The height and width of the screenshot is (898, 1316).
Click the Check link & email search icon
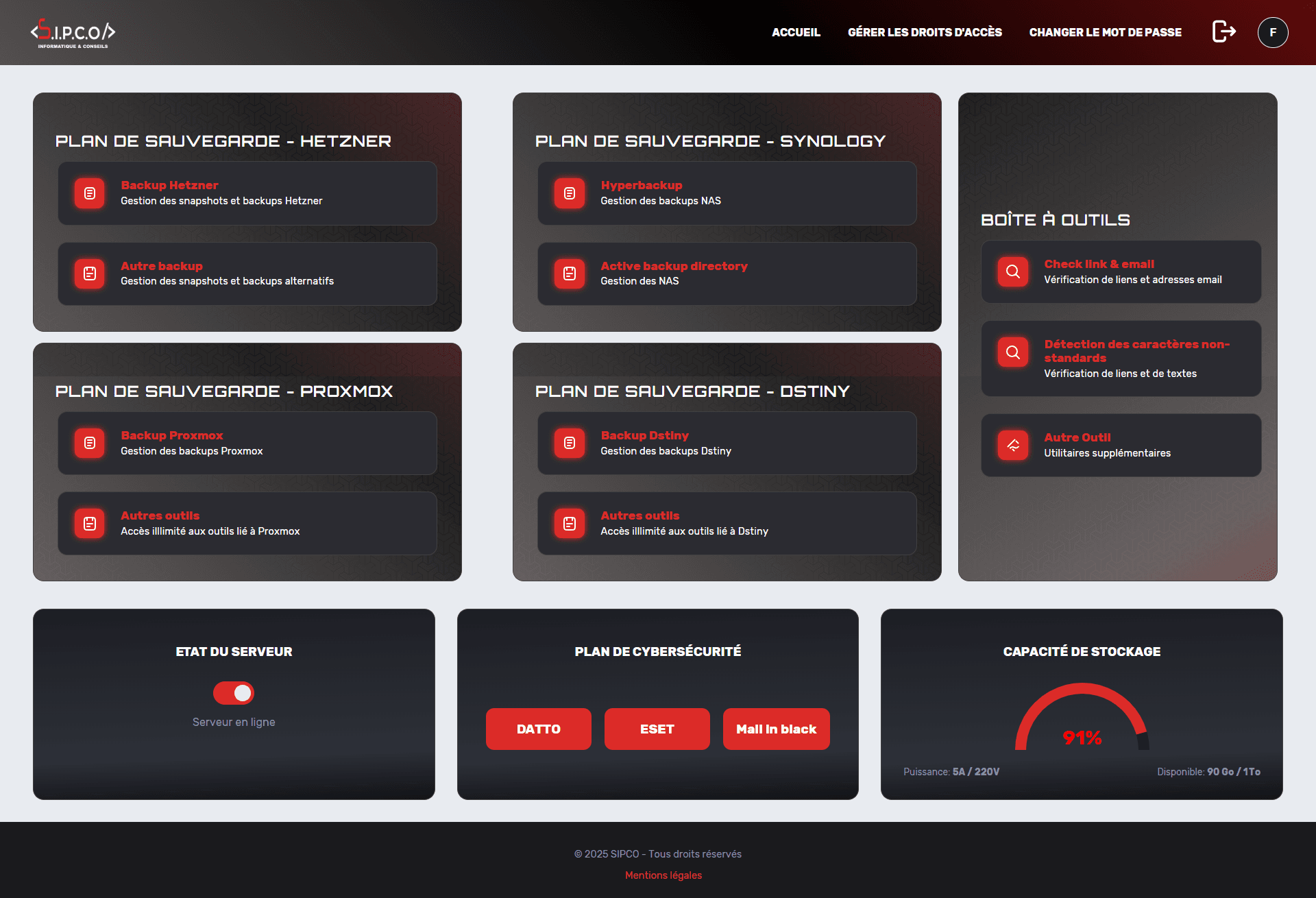1012,271
